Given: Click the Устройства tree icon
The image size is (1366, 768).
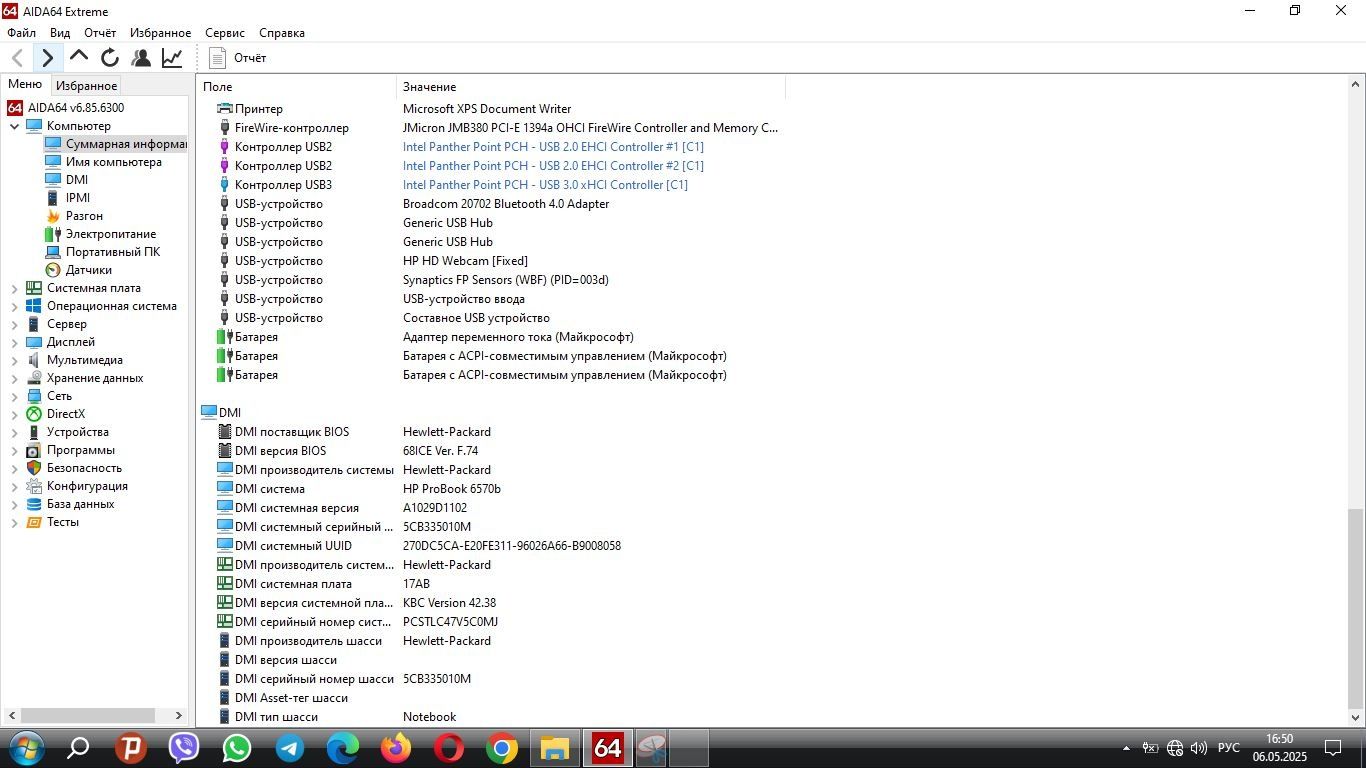Looking at the screenshot, I should pos(34,432).
